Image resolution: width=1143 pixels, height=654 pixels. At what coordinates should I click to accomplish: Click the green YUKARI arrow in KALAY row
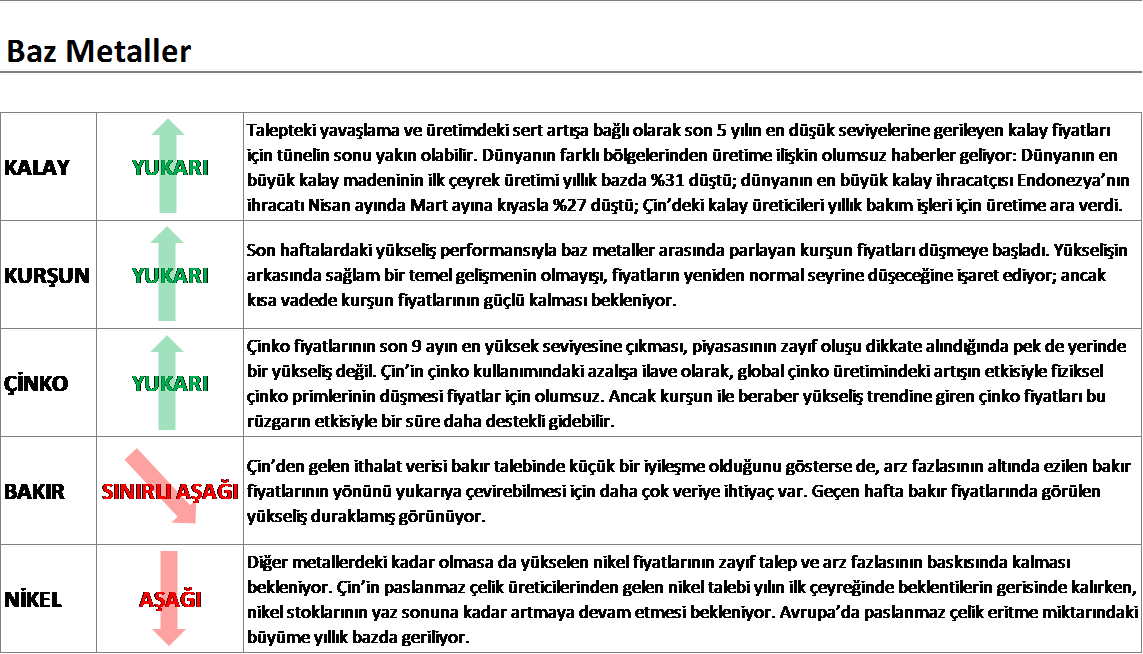point(168,166)
